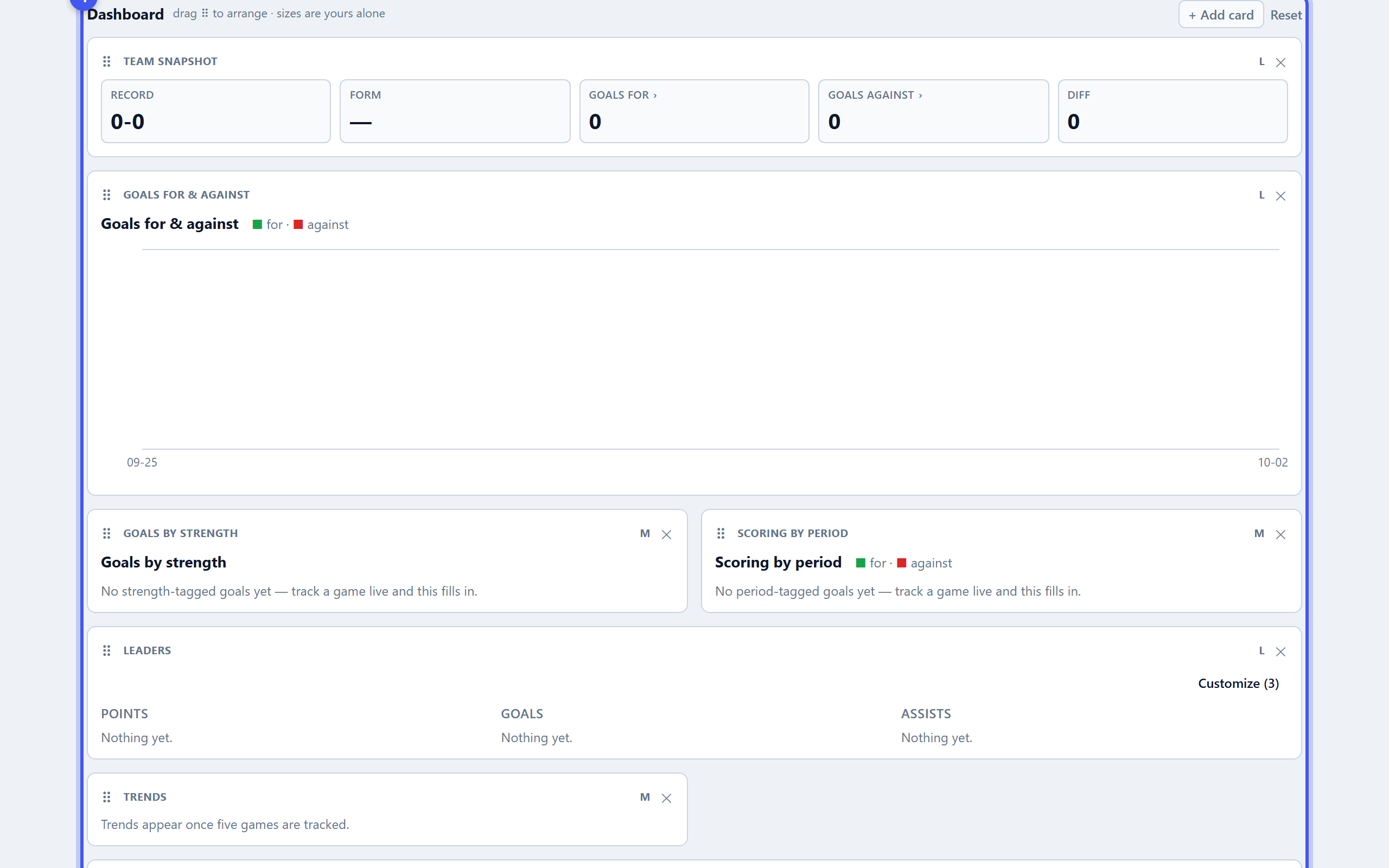
Task: Click the GOALS leaders column heading
Action: coord(522,713)
